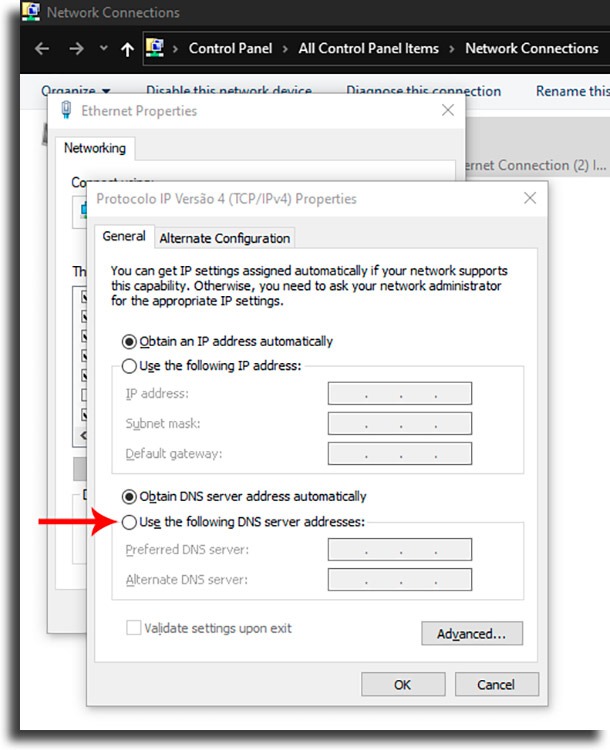Go up one folder level

(127, 49)
